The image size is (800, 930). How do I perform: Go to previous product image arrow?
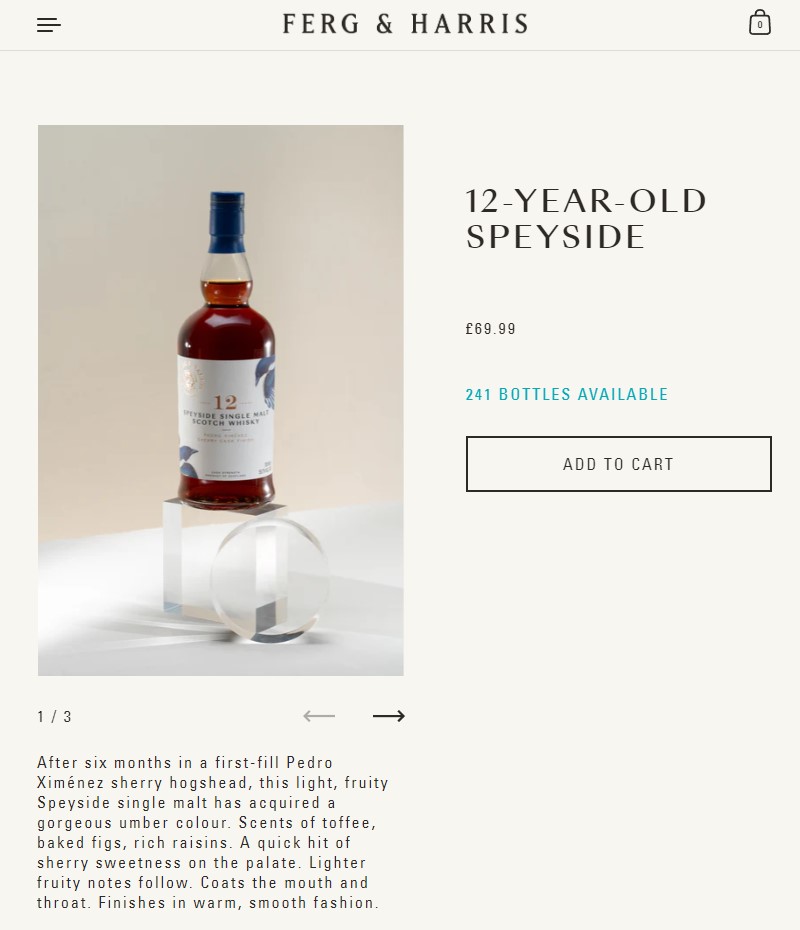click(319, 716)
